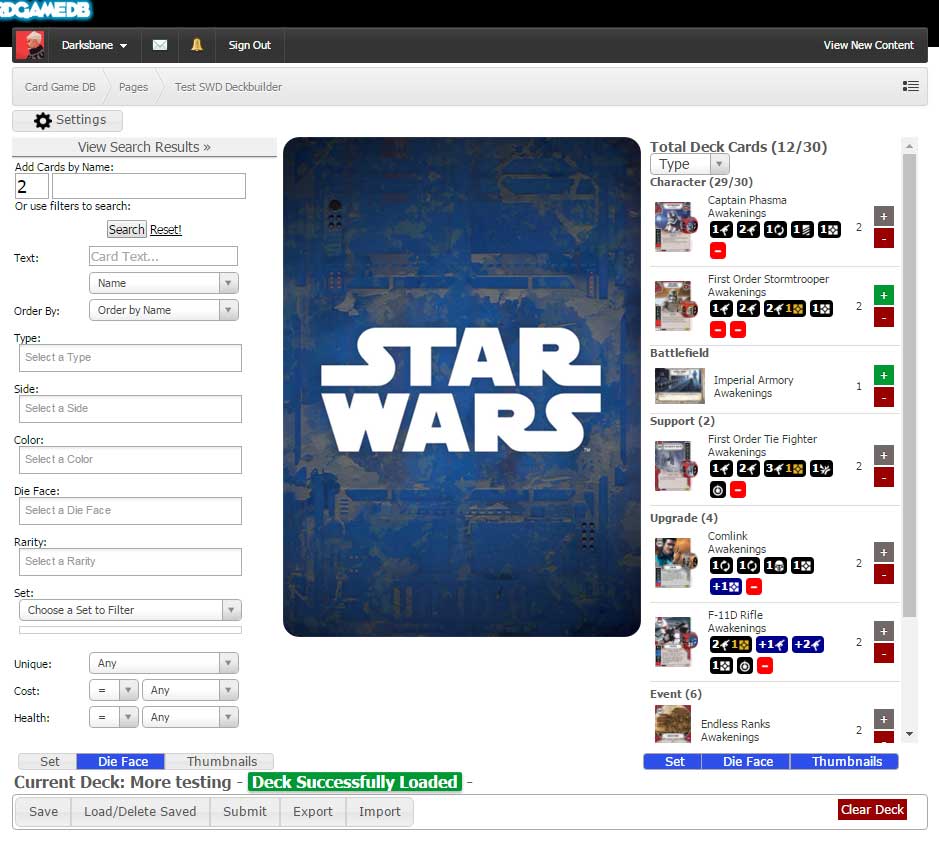Remove Imperial Armory with minus button

pyautogui.click(x=883, y=396)
